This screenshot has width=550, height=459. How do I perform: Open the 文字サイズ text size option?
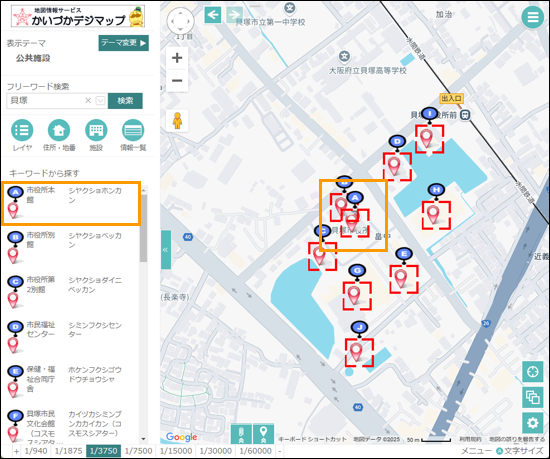[519, 451]
